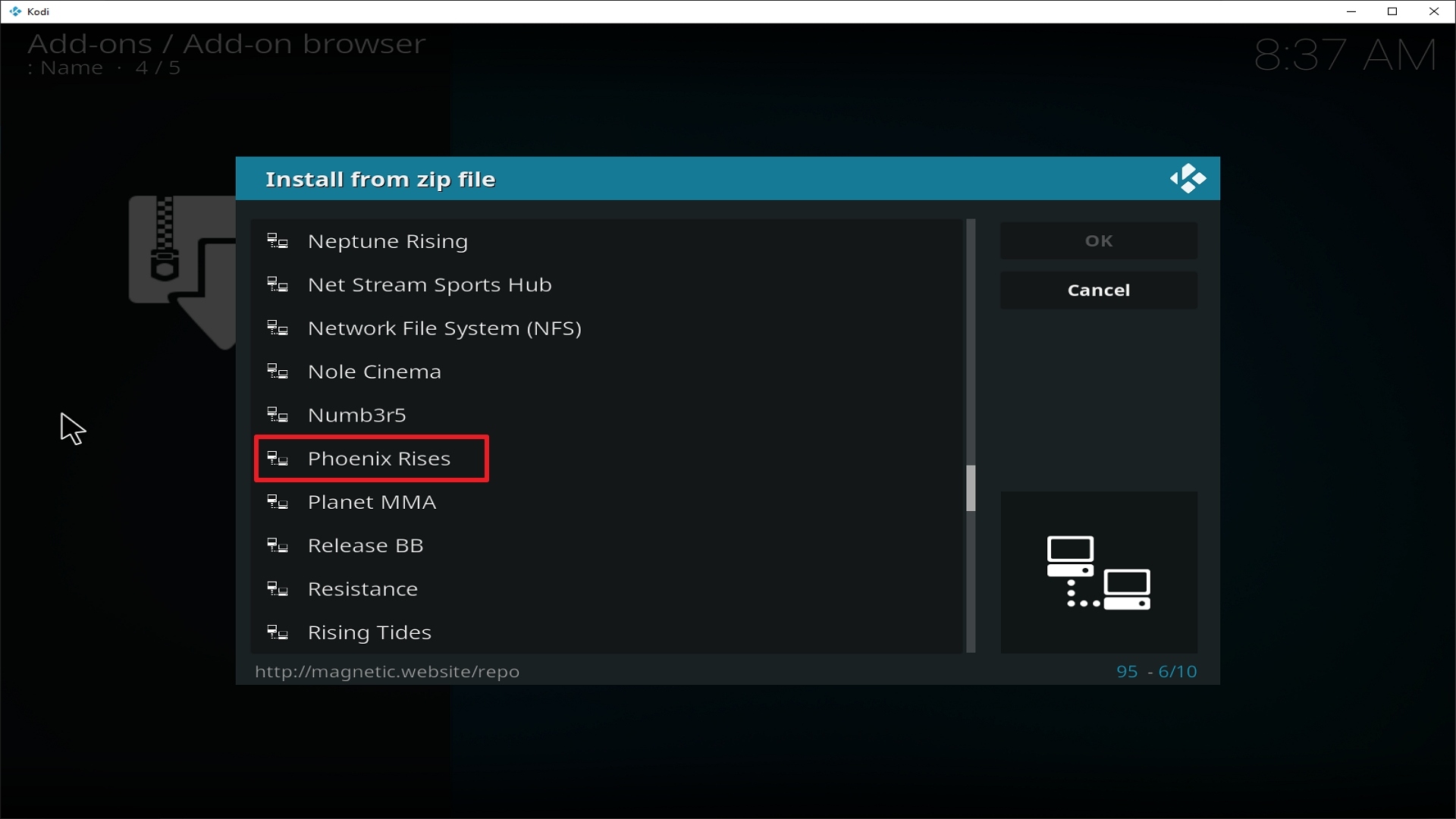
Task: Click the Install from zip file title
Action: (380, 180)
